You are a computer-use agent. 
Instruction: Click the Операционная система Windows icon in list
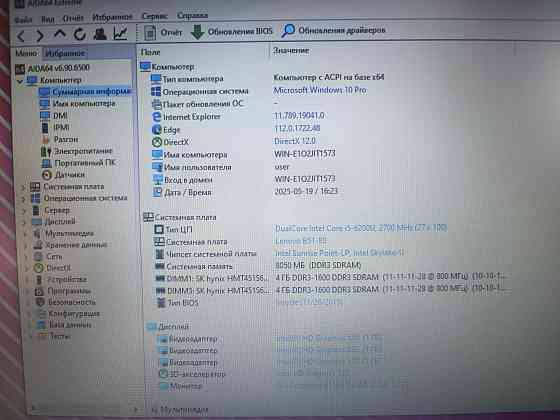coord(156,91)
